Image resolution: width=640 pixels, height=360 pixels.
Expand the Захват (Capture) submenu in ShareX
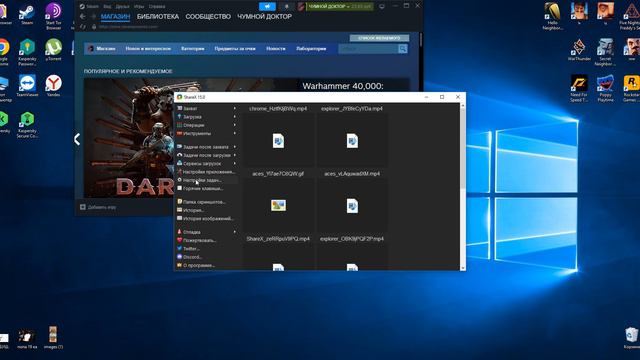[206, 109]
